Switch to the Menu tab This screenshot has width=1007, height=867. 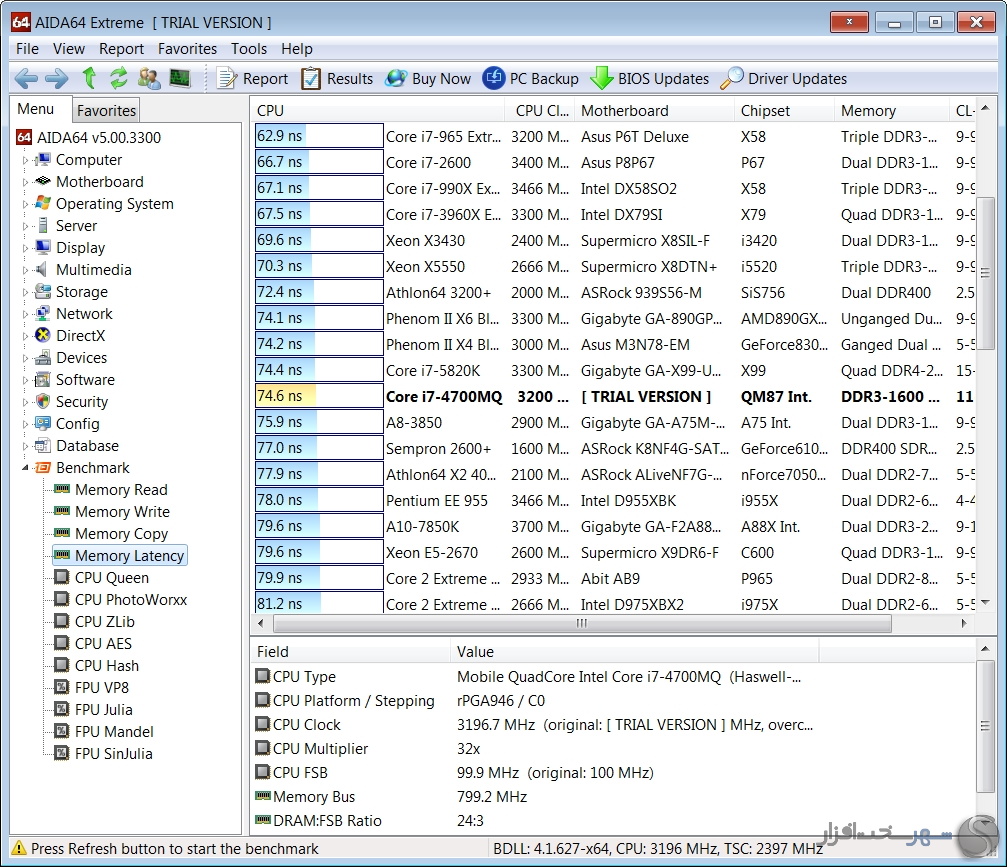click(36, 109)
